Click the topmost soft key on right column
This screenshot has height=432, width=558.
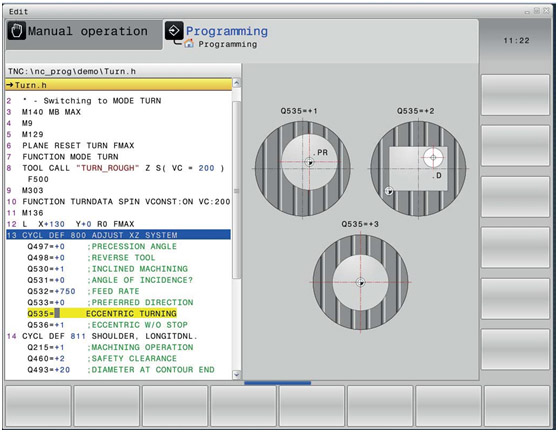pos(515,95)
